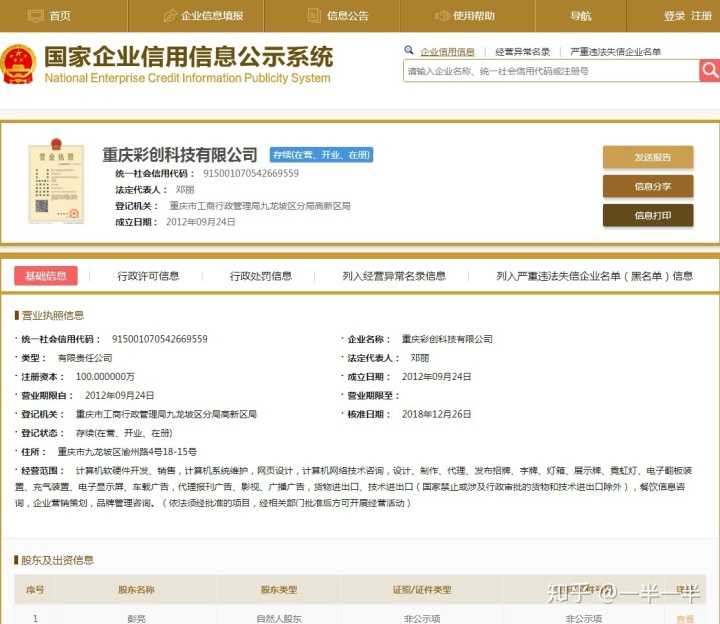Click the help icon beside 使用帮助
This screenshot has height=624, width=720.
tap(442, 16)
